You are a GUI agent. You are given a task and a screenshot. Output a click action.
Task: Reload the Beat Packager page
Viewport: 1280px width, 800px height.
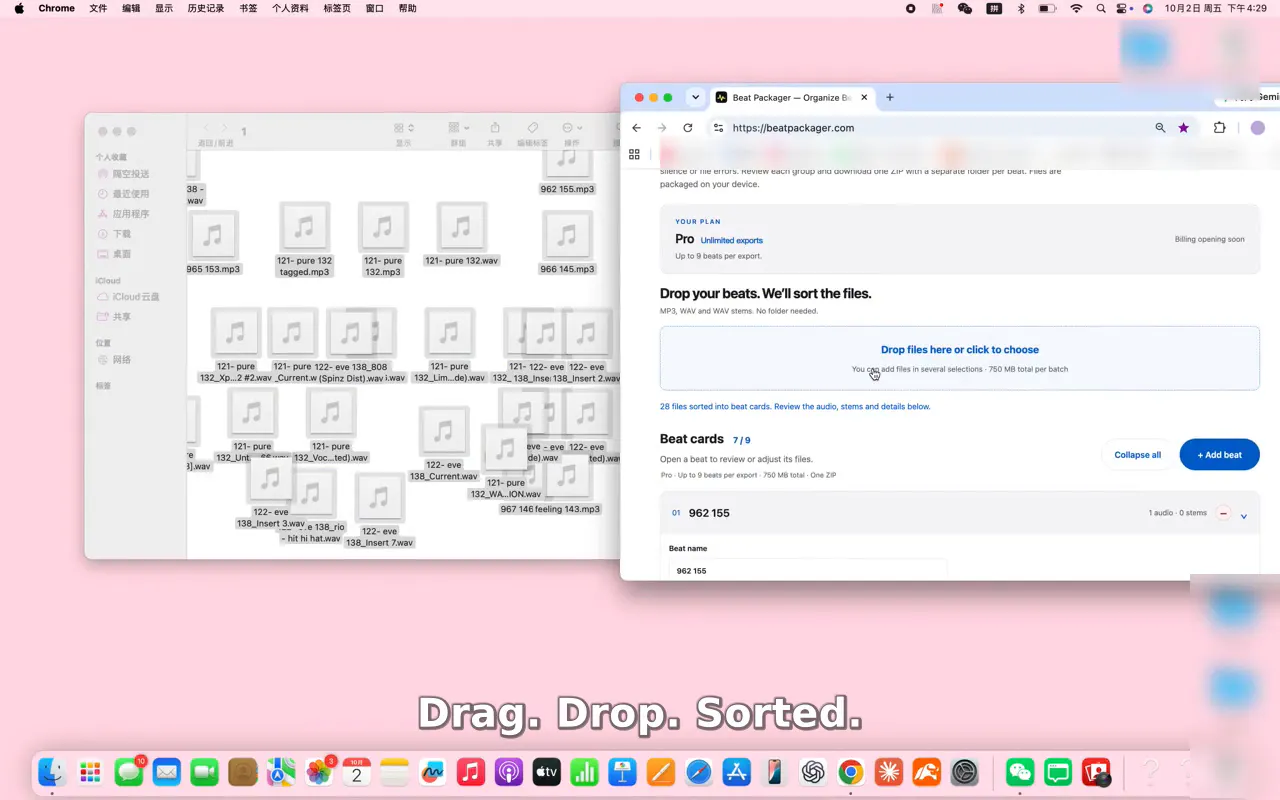click(x=688, y=128)
